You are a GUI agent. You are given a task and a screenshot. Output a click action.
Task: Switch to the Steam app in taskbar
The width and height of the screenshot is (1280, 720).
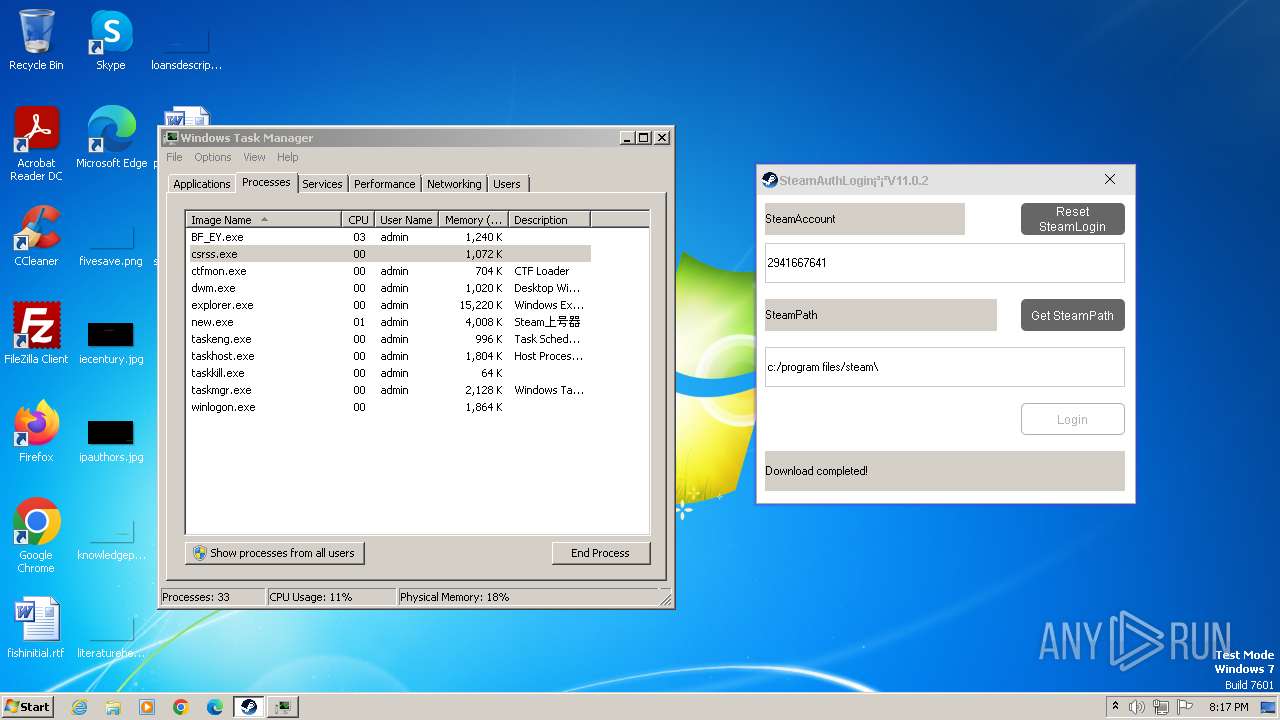249,707
